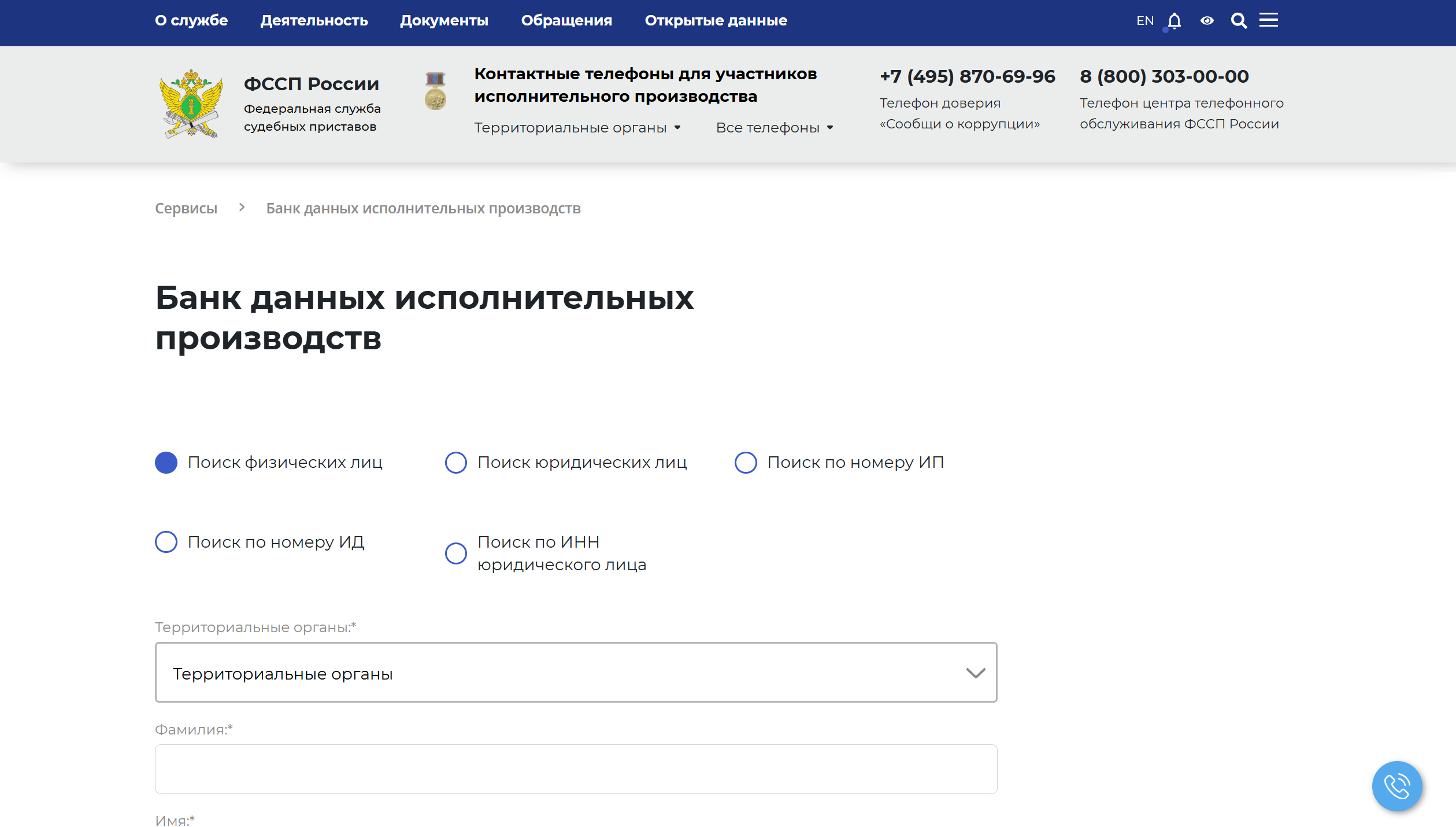Open the "Деятельность" menu item
1456x827 pixels.
click(x=314, y=21)
